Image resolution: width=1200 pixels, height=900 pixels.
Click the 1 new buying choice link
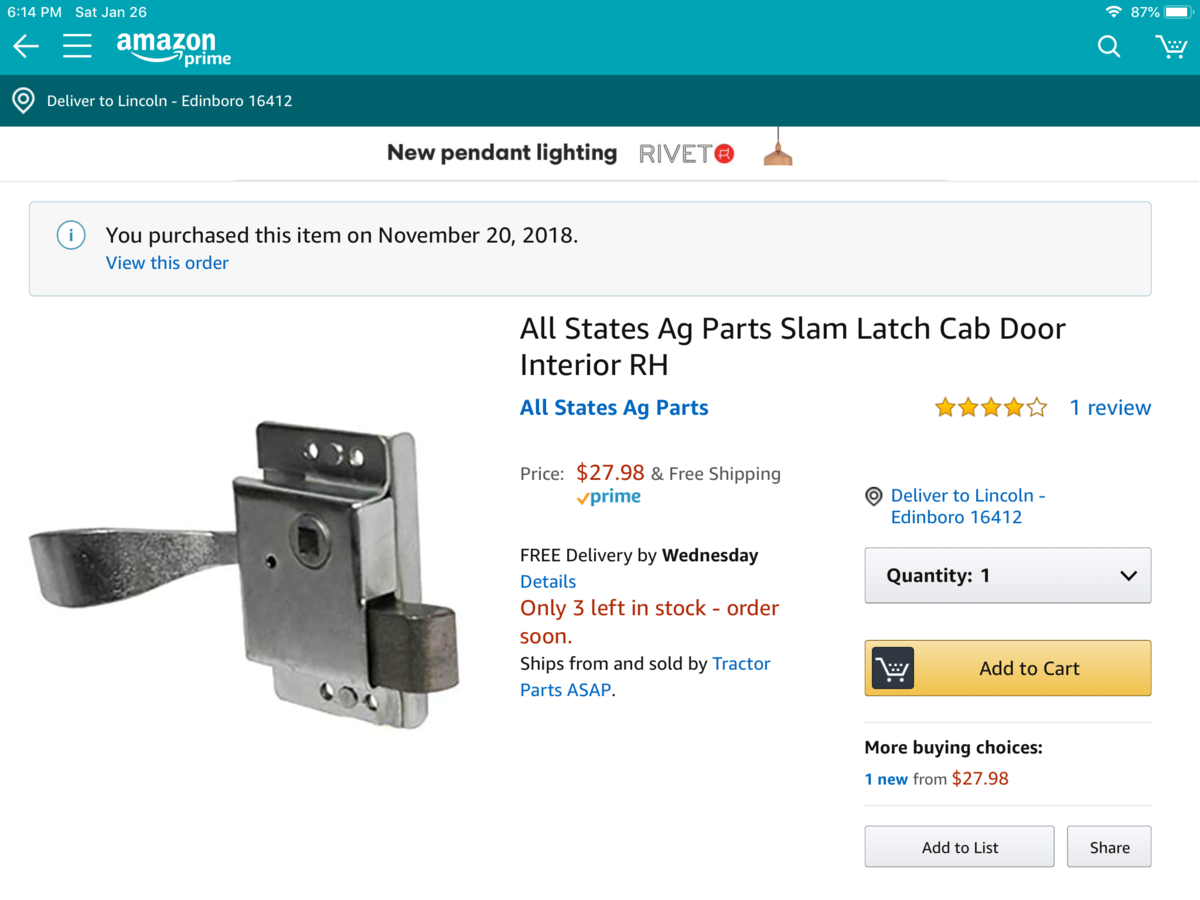coord(886,779)
